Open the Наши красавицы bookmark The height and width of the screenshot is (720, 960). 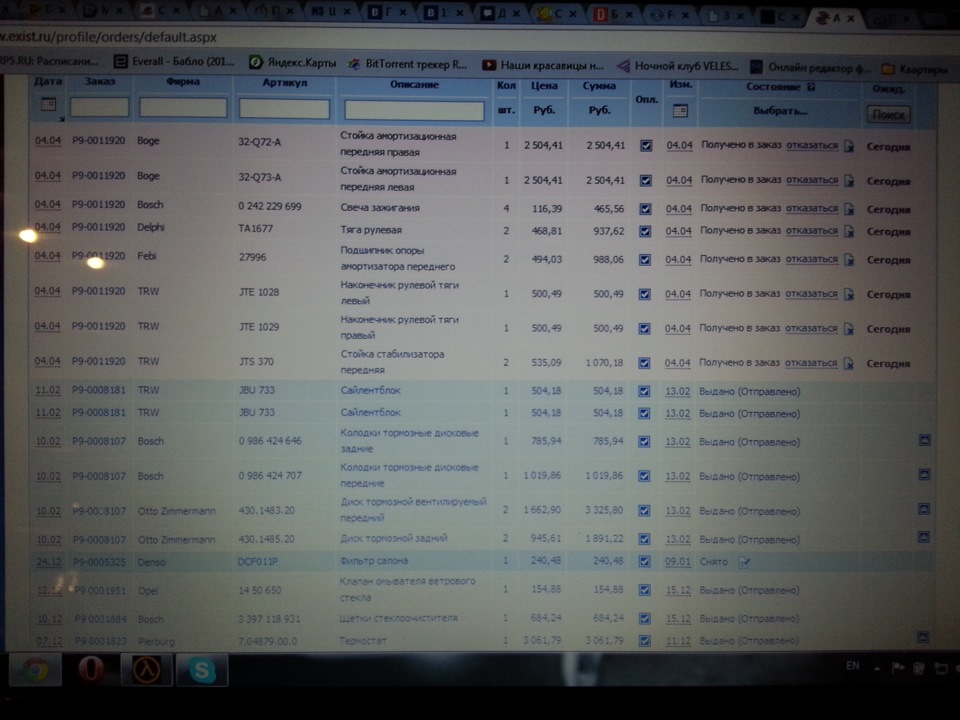(544, 65)
